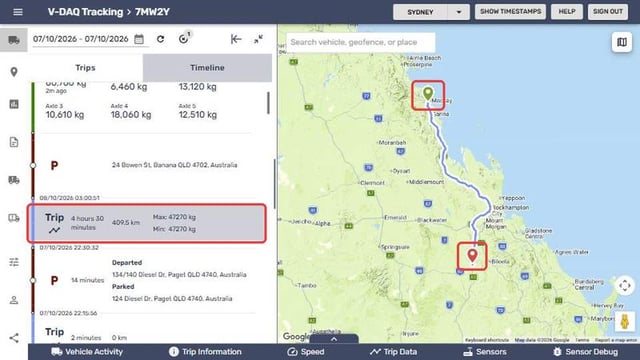Click the green start marker on map

tap(428, 94)
